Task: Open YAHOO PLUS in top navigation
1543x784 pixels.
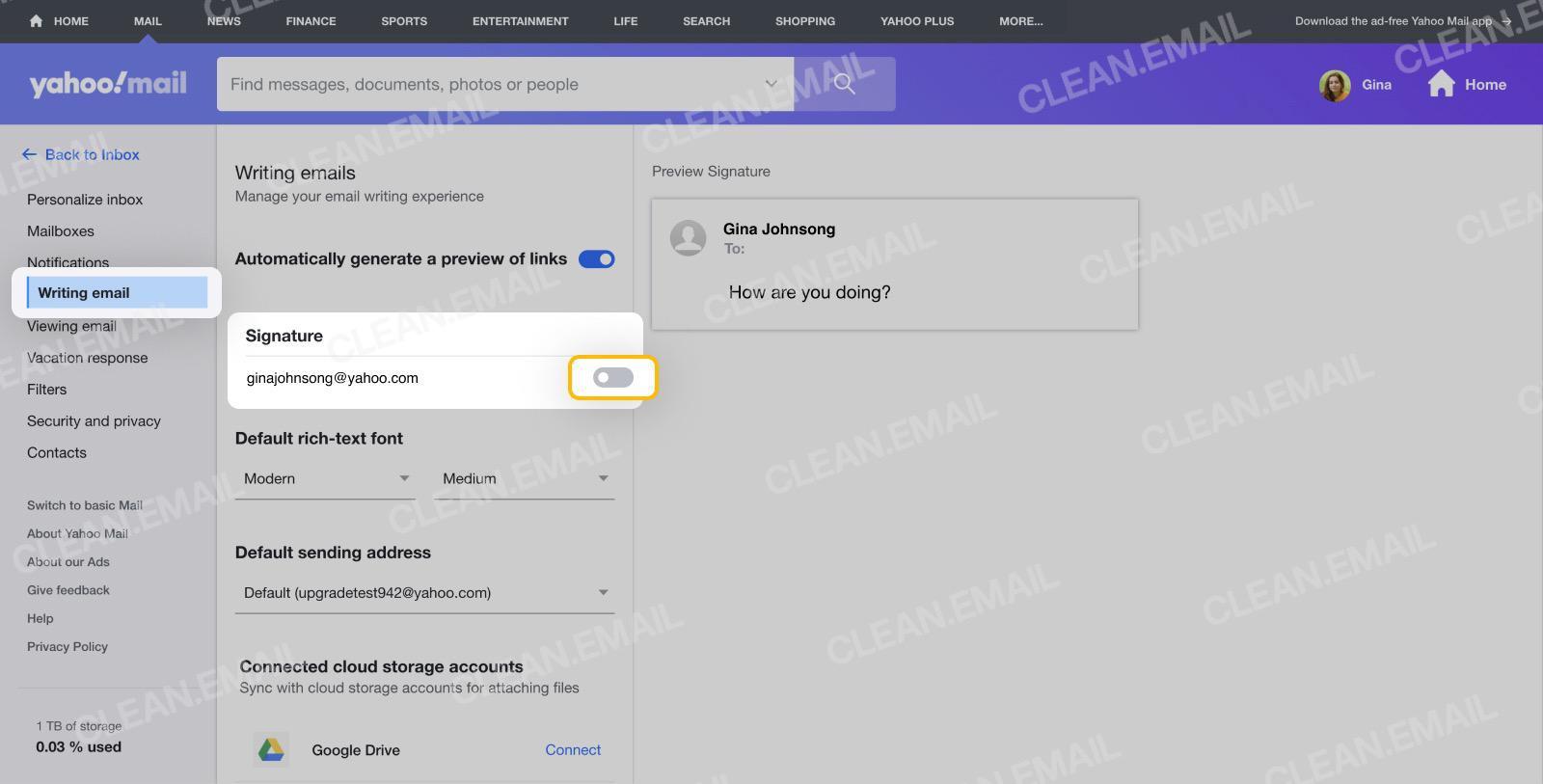Action: click(x=917, y=21)
